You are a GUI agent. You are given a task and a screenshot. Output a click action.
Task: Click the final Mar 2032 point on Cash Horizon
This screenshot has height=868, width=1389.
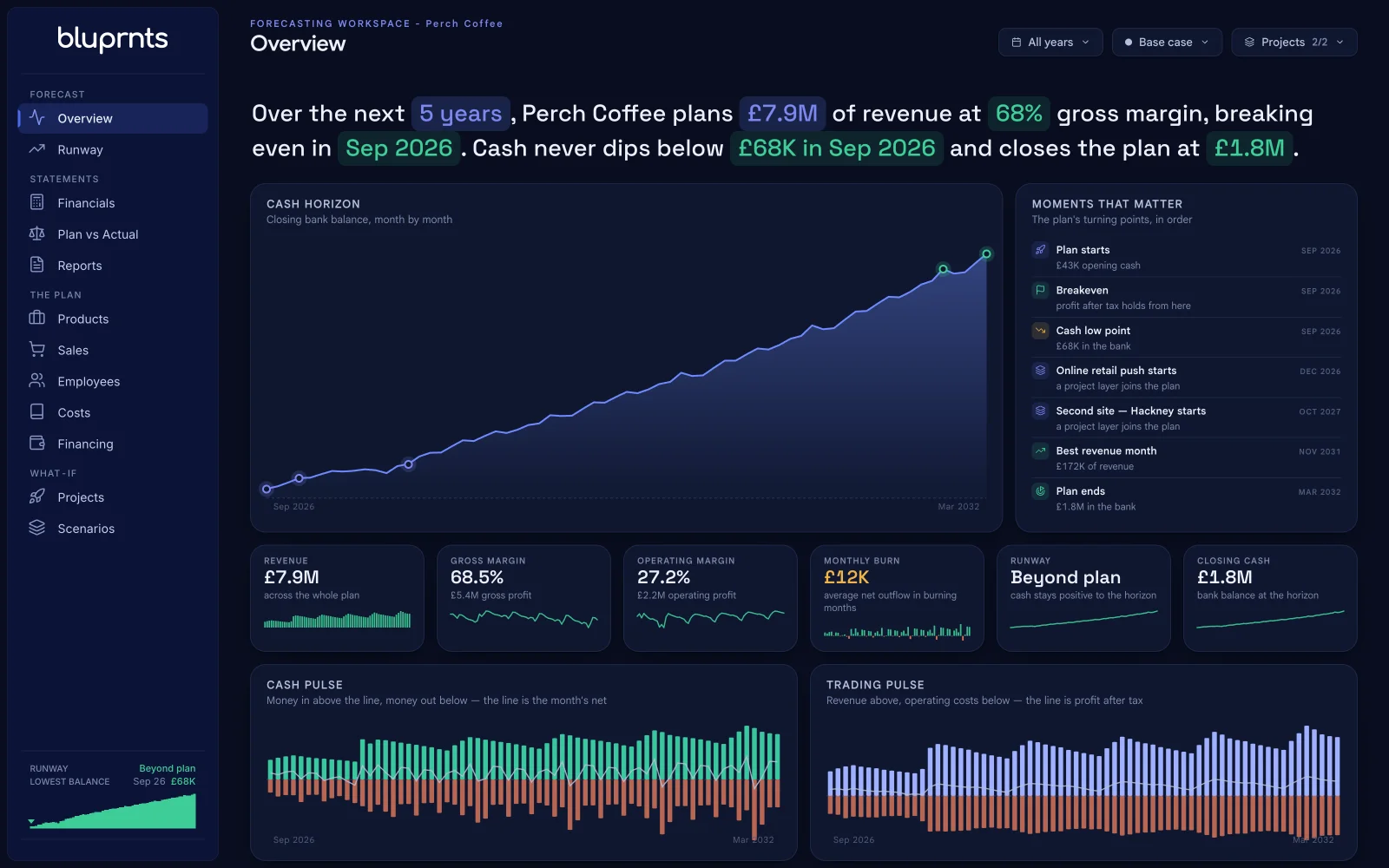click(x=986, y=254)
